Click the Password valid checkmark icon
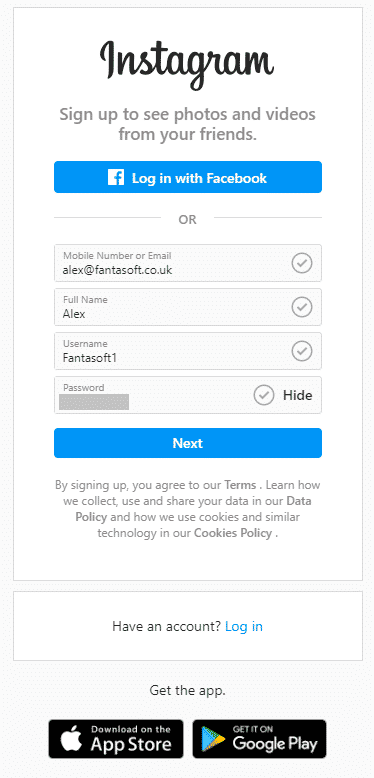374x778 pixels. [264, 395]
